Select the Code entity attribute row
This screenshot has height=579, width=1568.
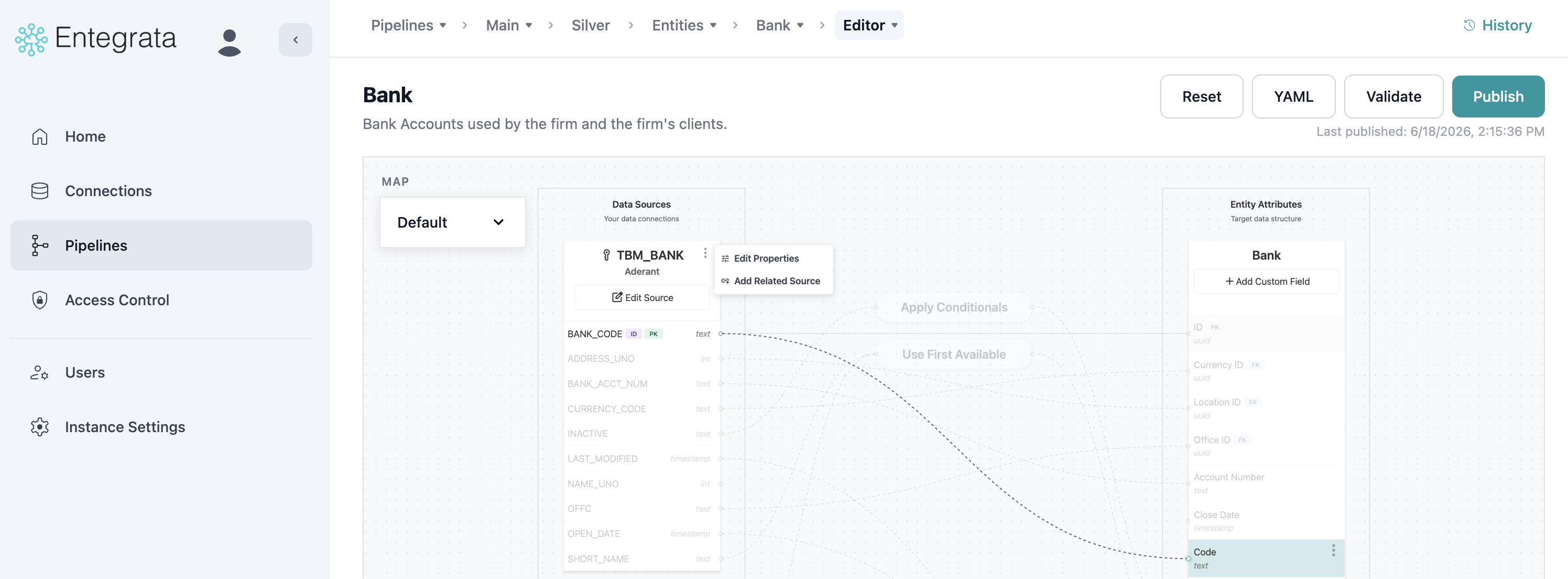coord(1266,559)
